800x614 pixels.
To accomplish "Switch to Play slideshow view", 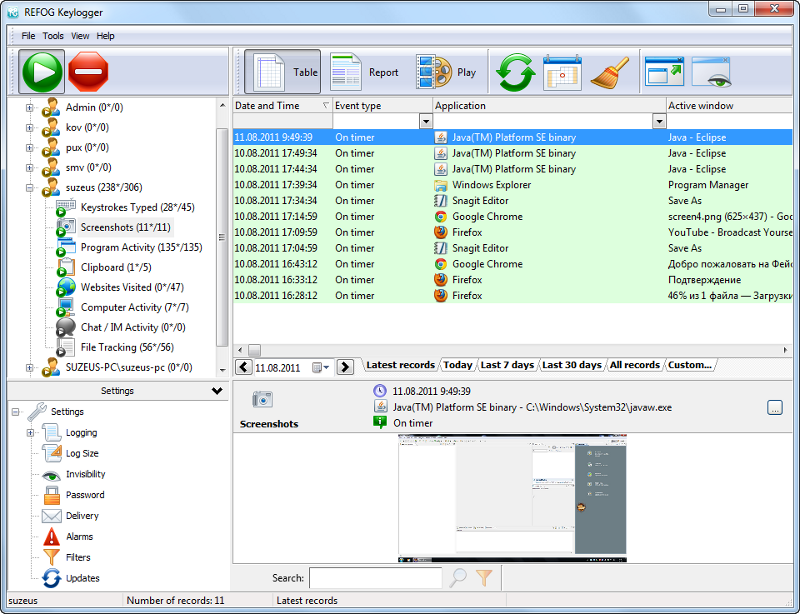I will pos(447,72).
